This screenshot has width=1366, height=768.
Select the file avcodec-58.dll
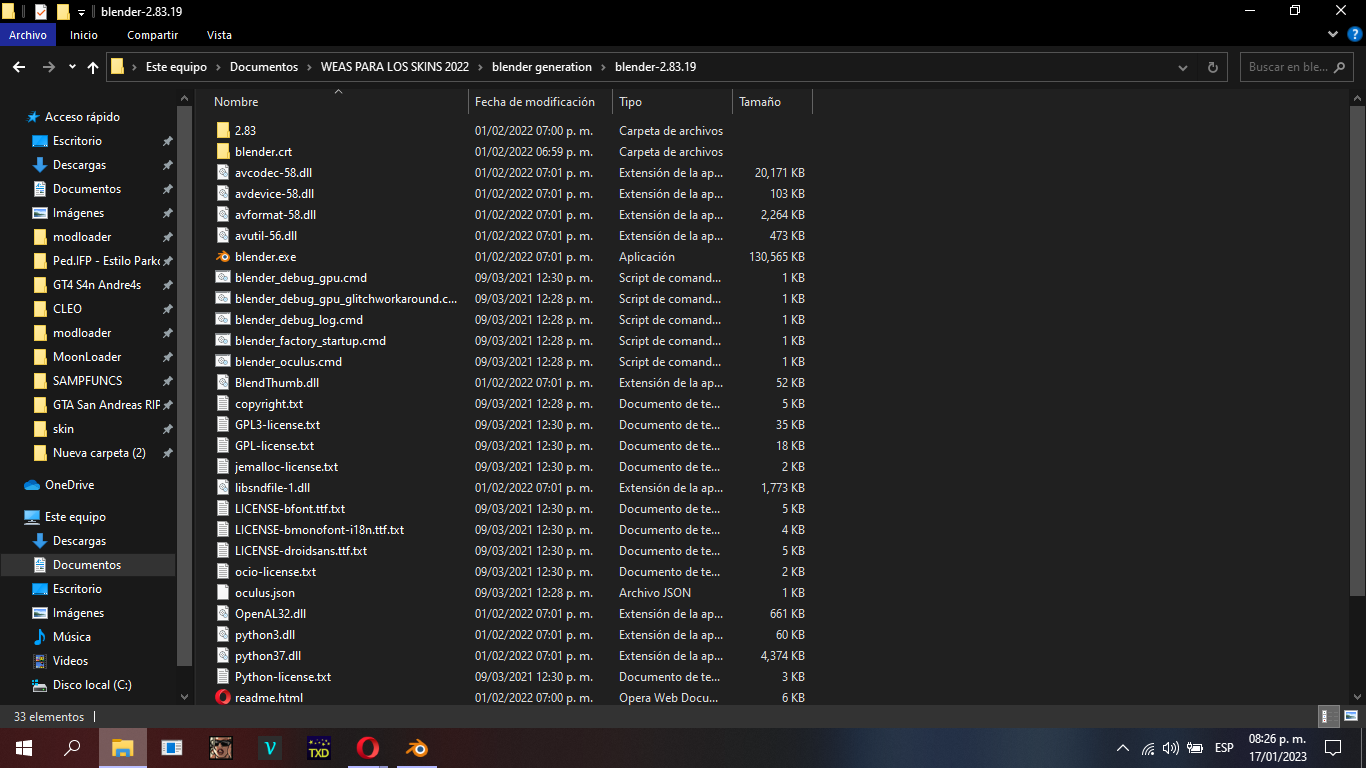(273, 173)
